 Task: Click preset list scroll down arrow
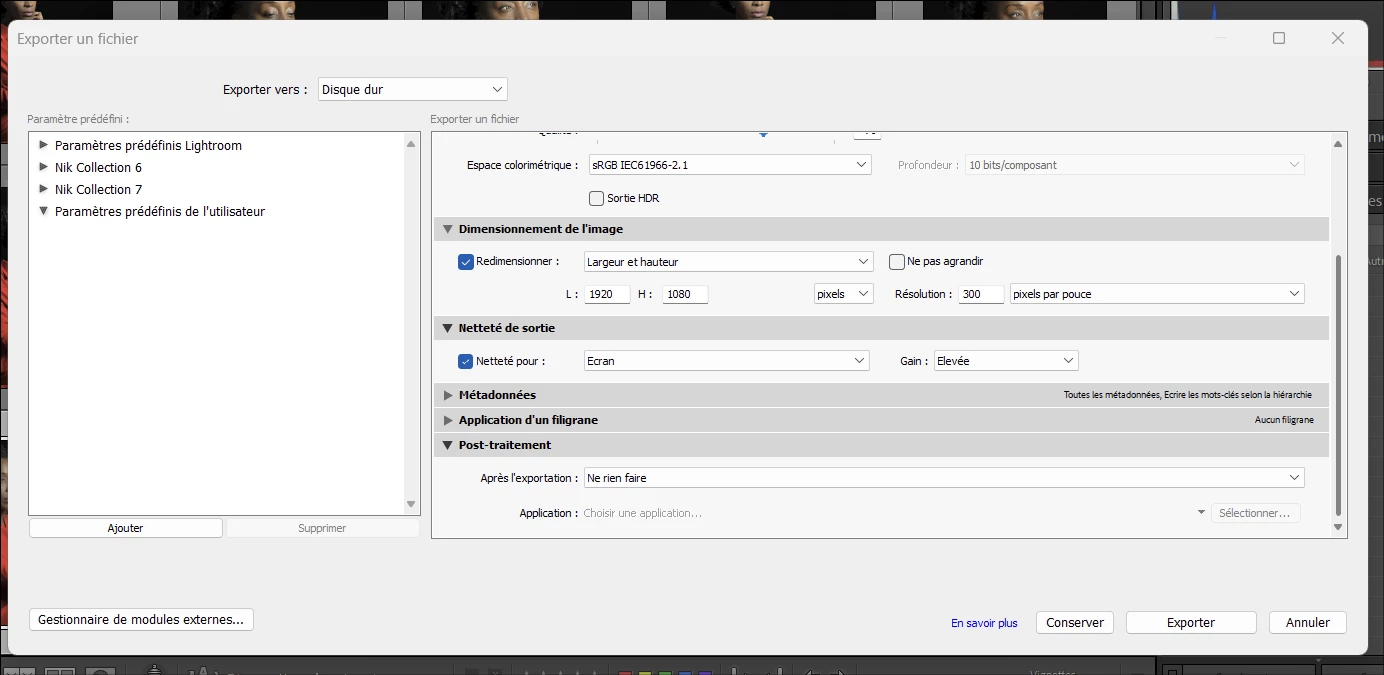[x=411, y=504]
